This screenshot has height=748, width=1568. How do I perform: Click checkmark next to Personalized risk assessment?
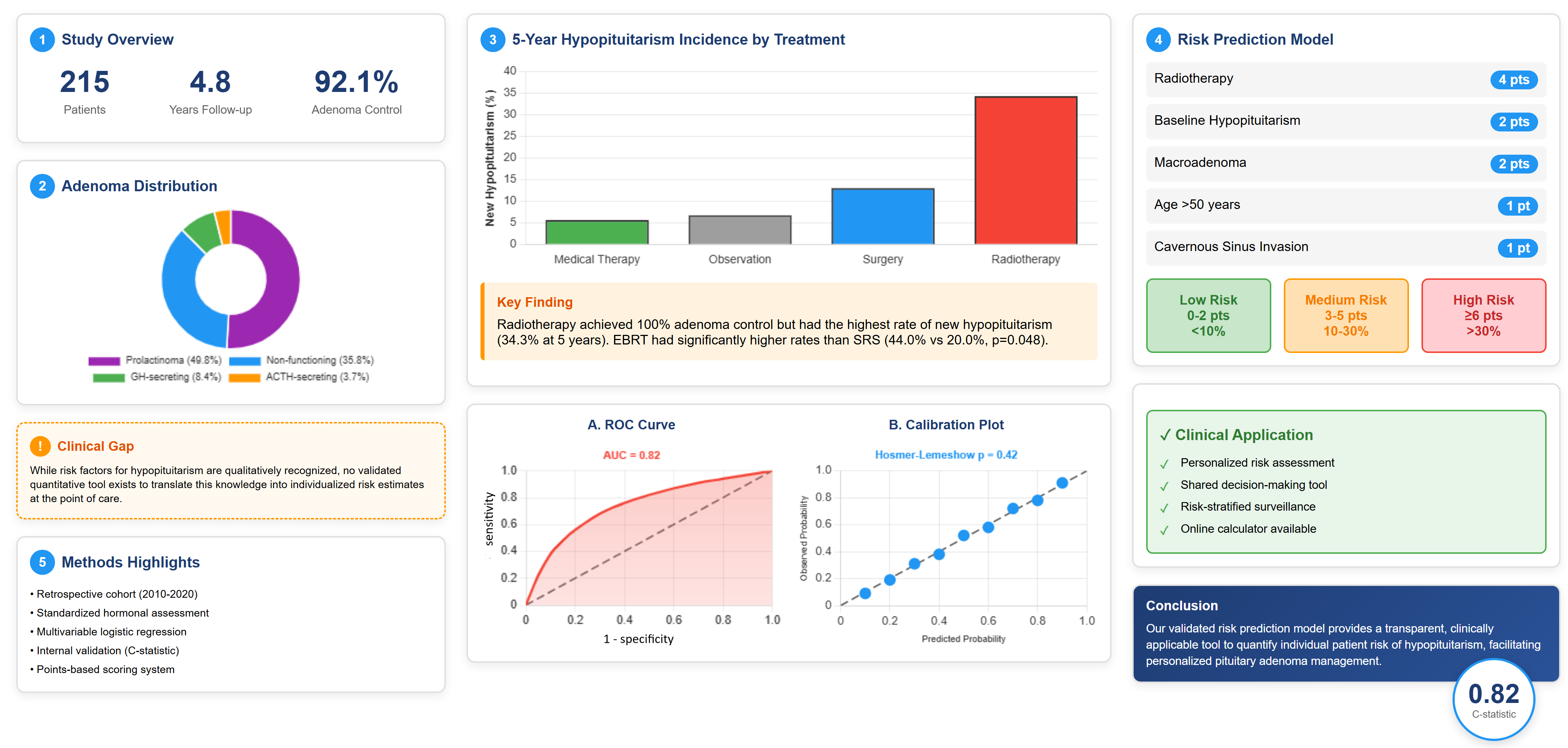1164,464
